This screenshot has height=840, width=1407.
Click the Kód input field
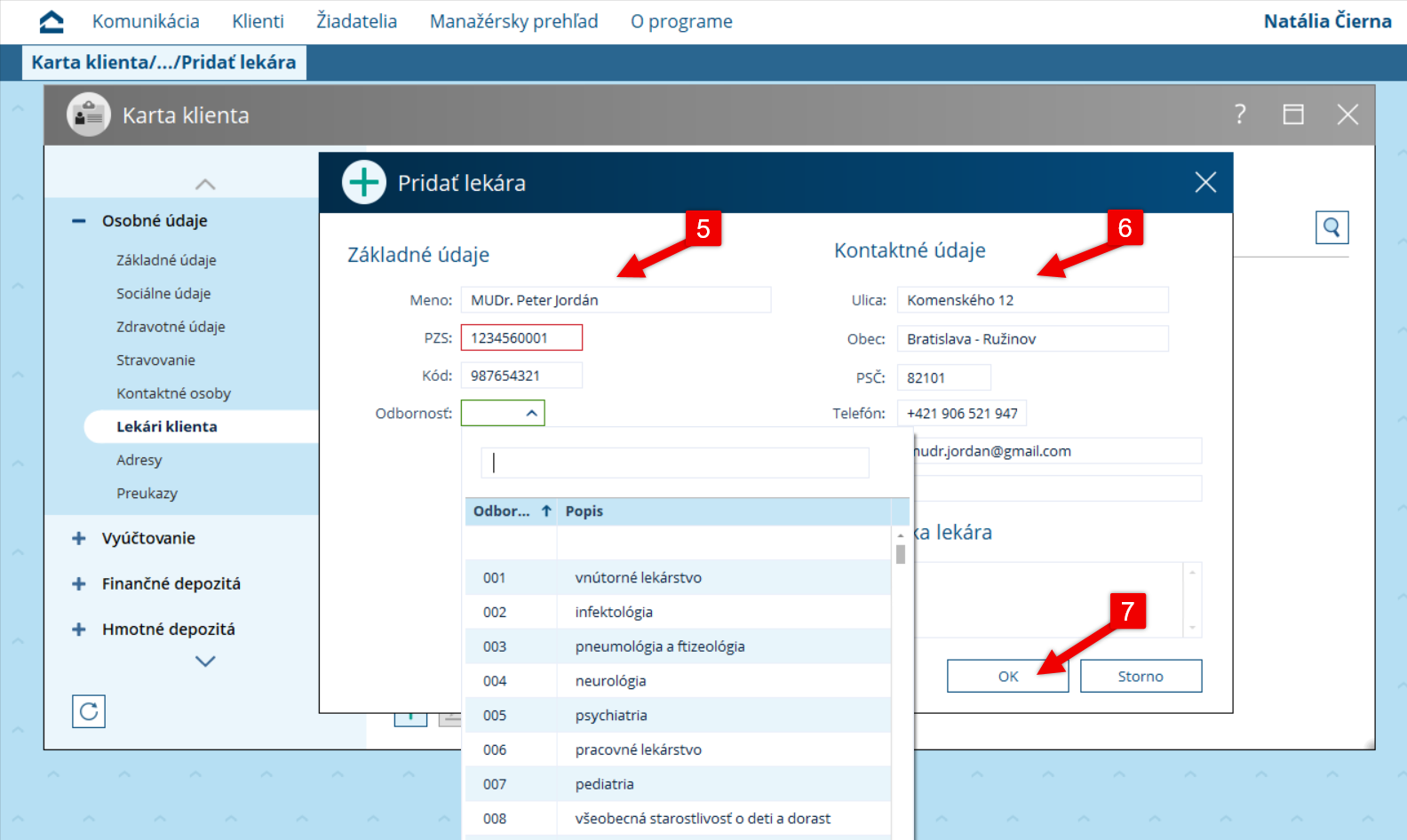(x=521, y=376)
